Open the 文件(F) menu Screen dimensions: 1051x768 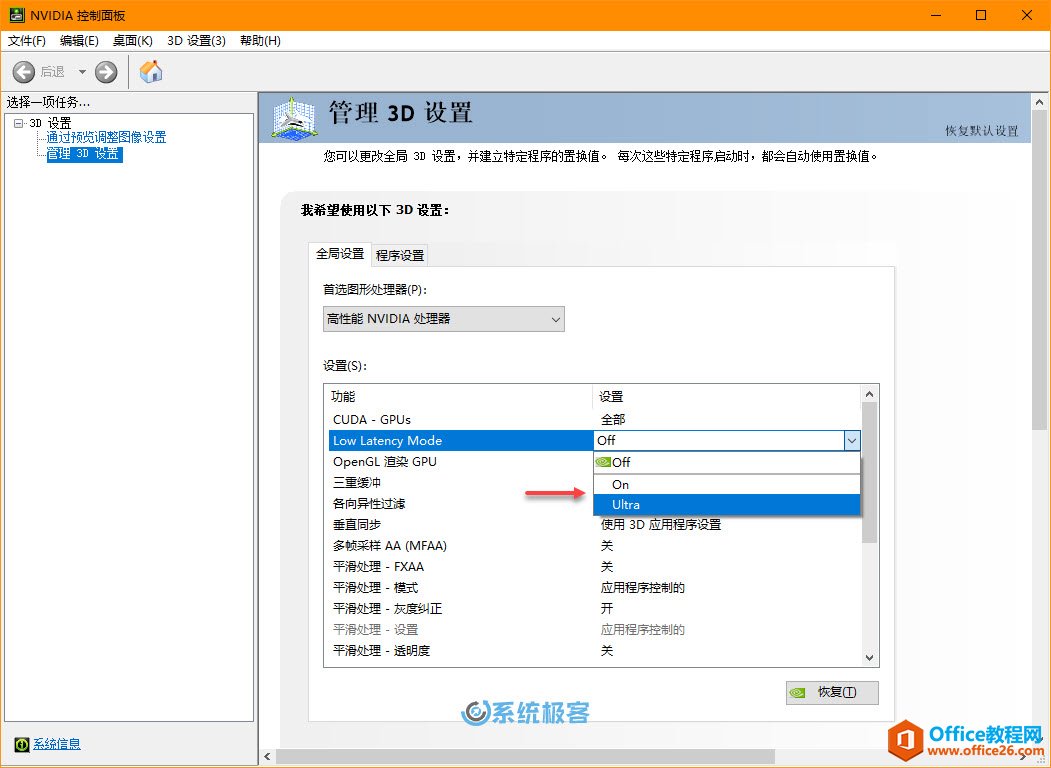coord(27,41)
